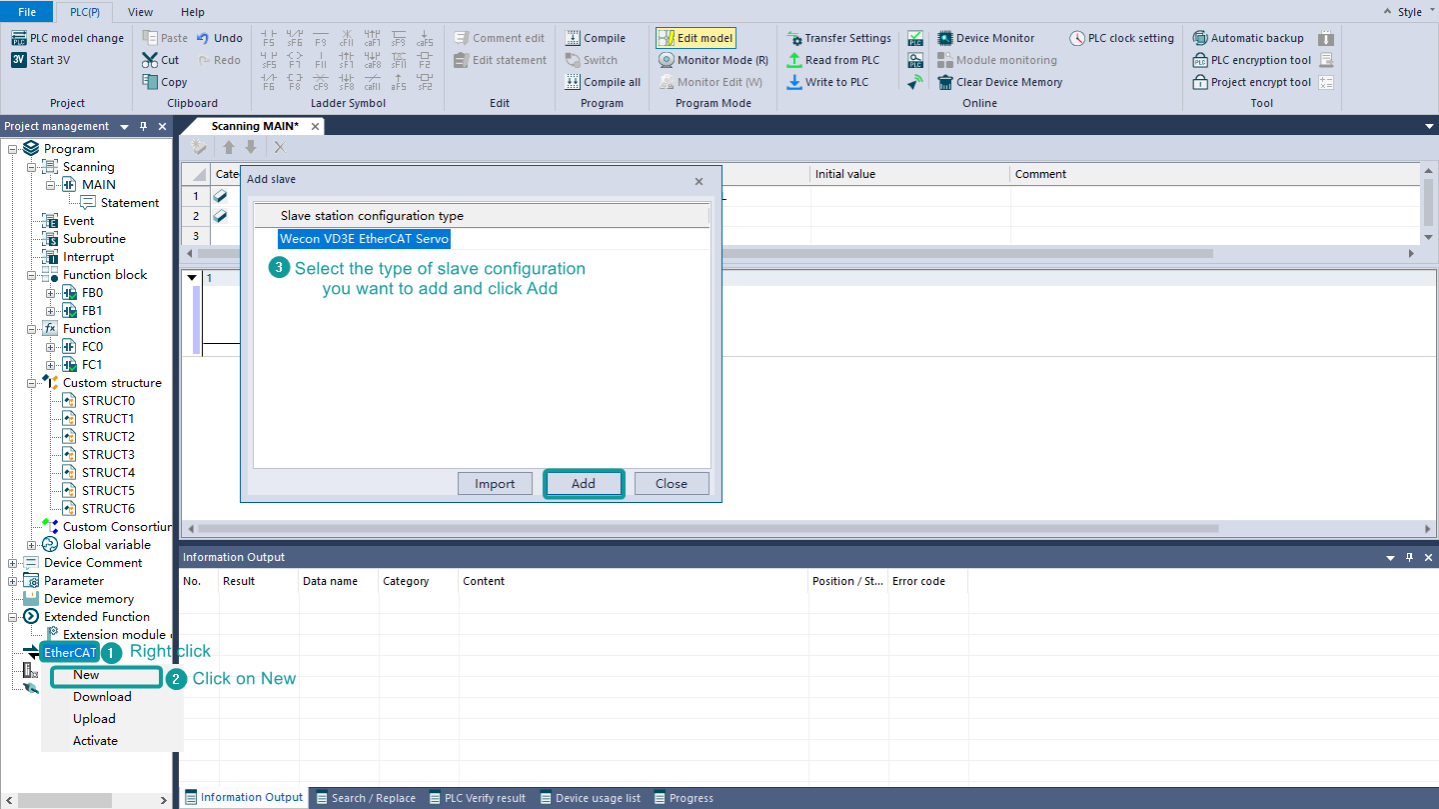Open the PLC encryption tool

pos(1201,60)
